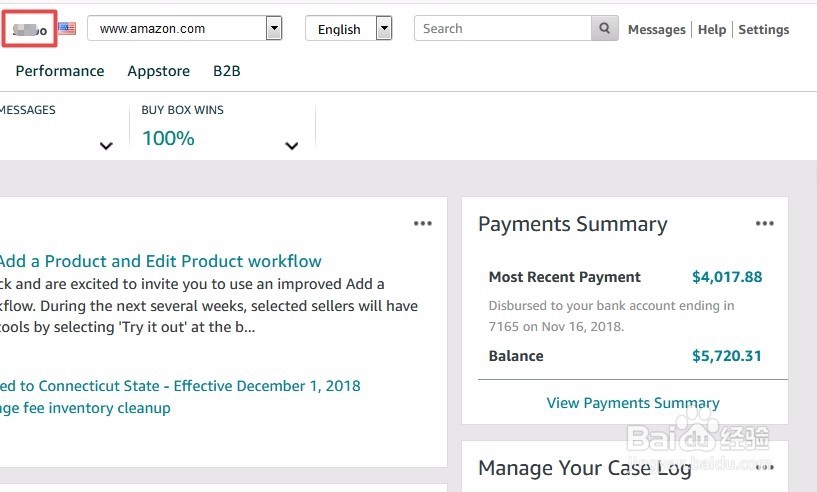Click the Connecticut State December 1 news link
This screenshot has height=492, width=817.
(180, 386)
